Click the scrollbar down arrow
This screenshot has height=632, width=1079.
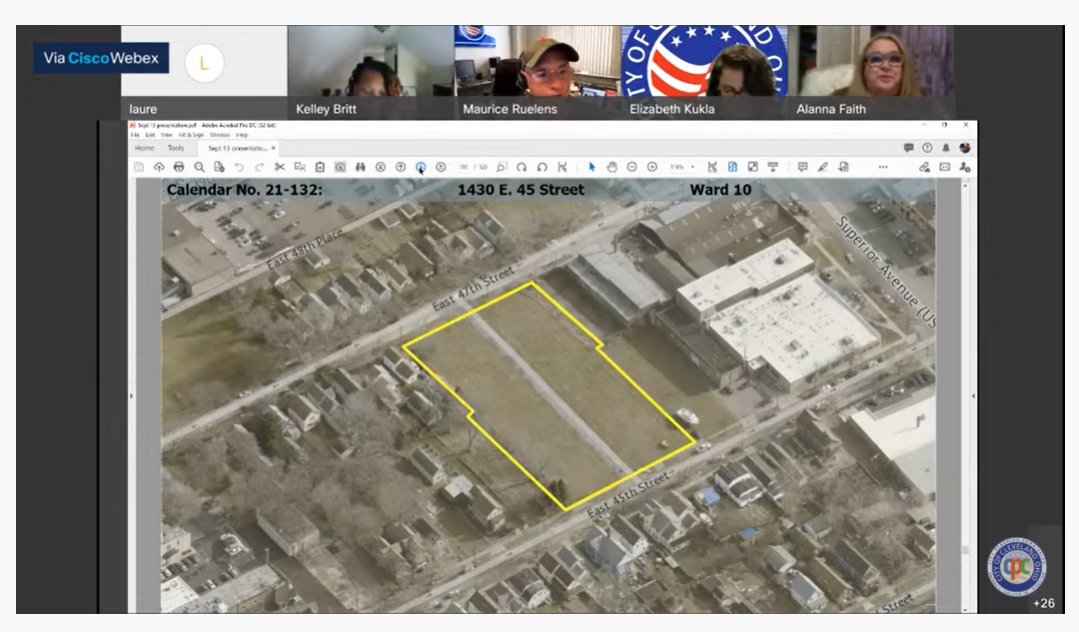965,609
